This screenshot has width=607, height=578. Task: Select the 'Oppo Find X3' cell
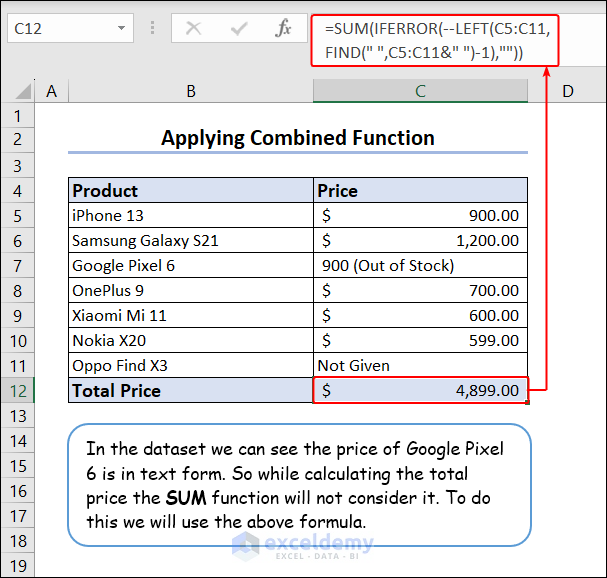[x=191, y=365]
